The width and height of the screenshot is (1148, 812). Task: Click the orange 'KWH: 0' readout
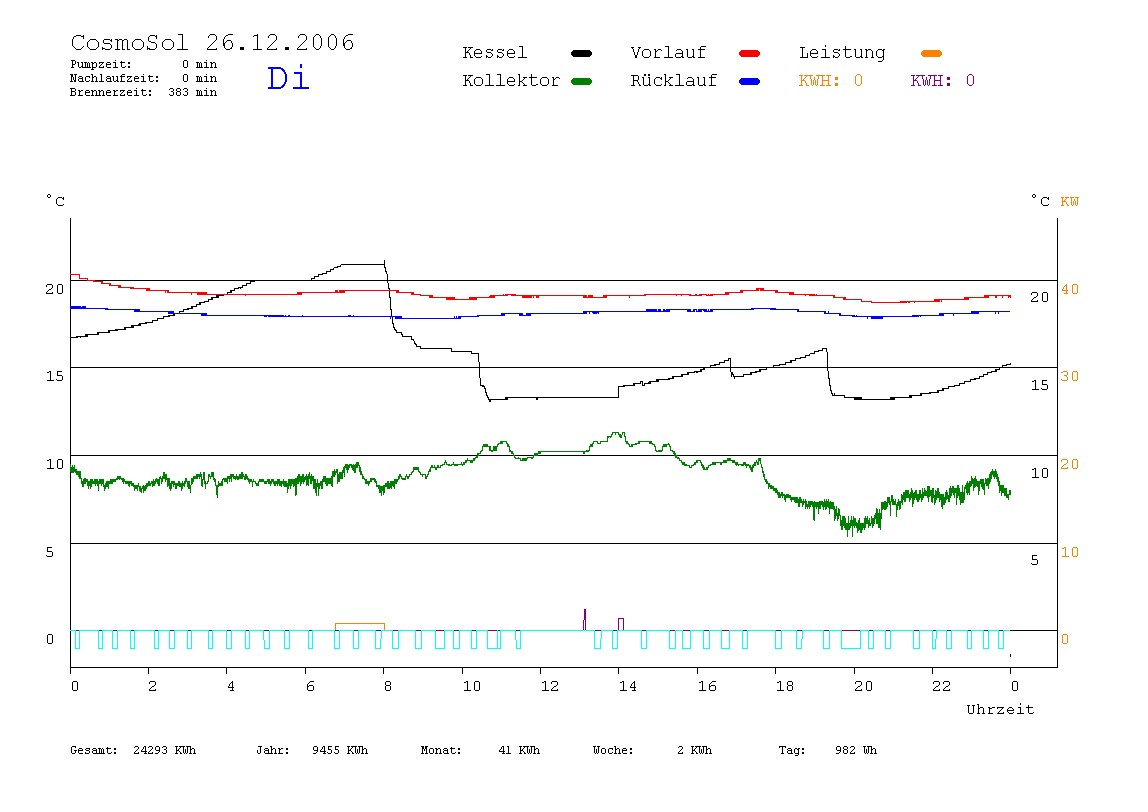[x=831, y=81]
